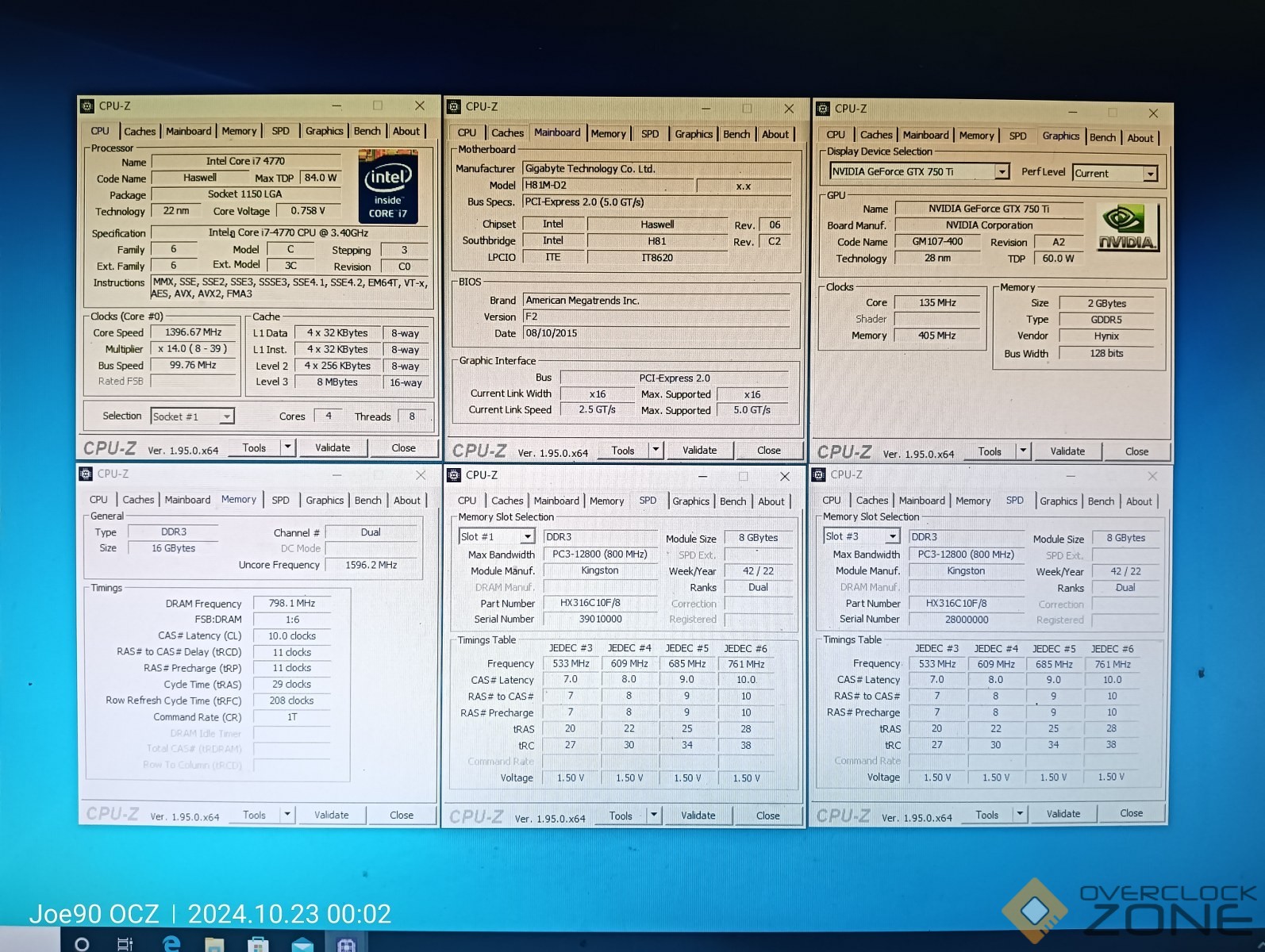Launch Microsoft Edge from the taskbar
This screenshot has height=952, width=1265.
(x=171, y=943)
